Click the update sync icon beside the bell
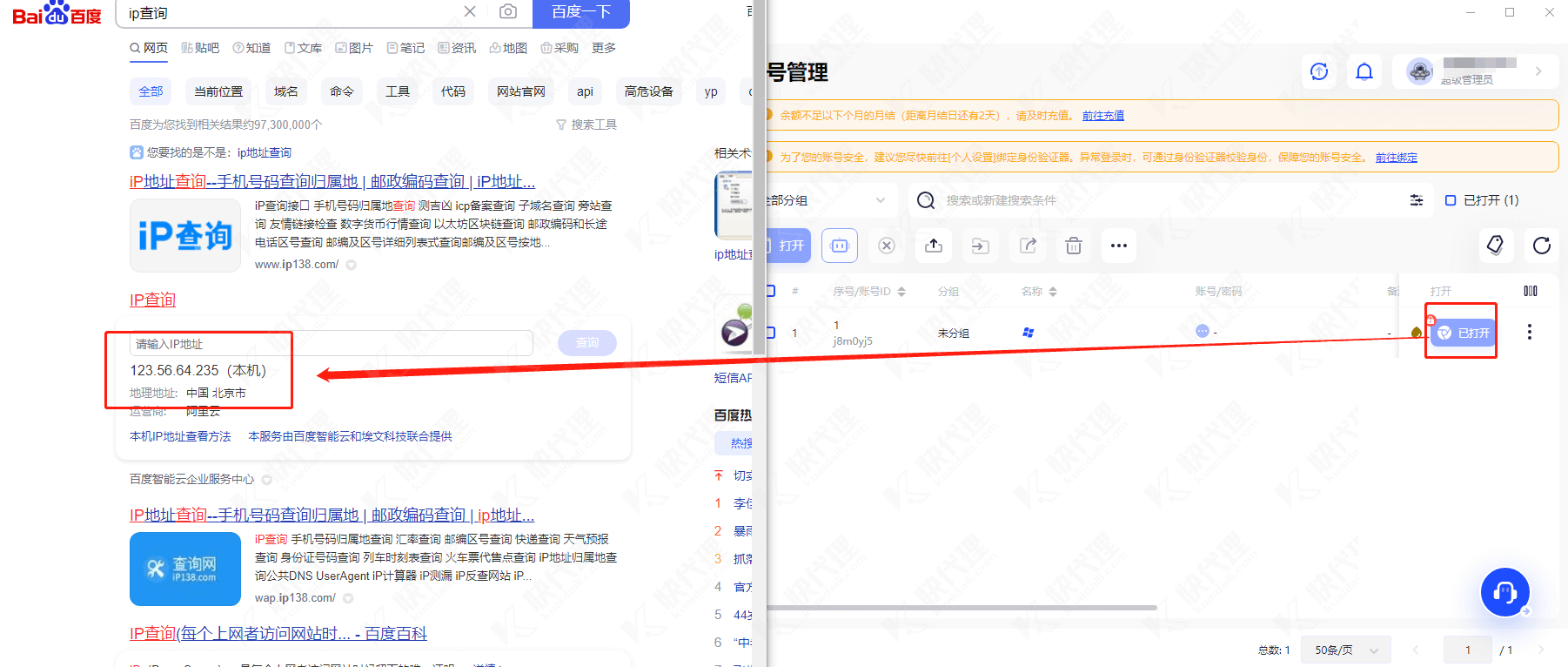The width and height of the screenshot is (1568, 667). click(x=1319, y=71)
